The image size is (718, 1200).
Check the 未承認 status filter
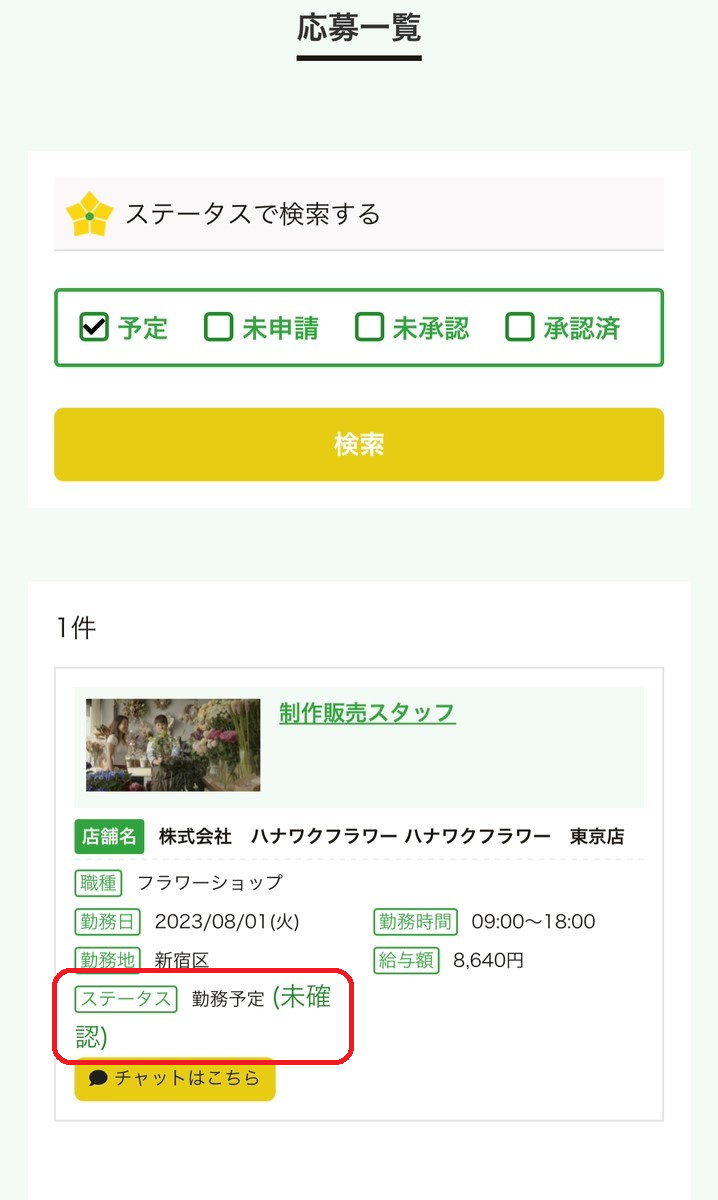pyautogui.click(x=369, y=327)
